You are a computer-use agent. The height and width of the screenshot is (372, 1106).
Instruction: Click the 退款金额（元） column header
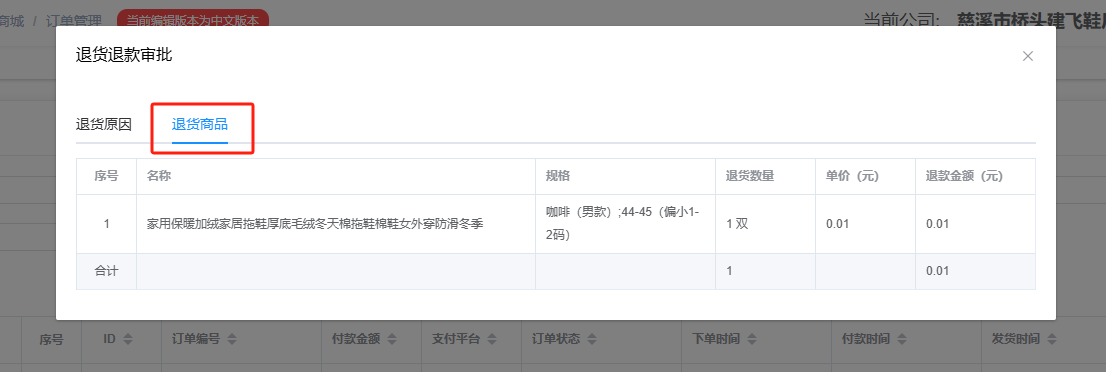(964, 176)
